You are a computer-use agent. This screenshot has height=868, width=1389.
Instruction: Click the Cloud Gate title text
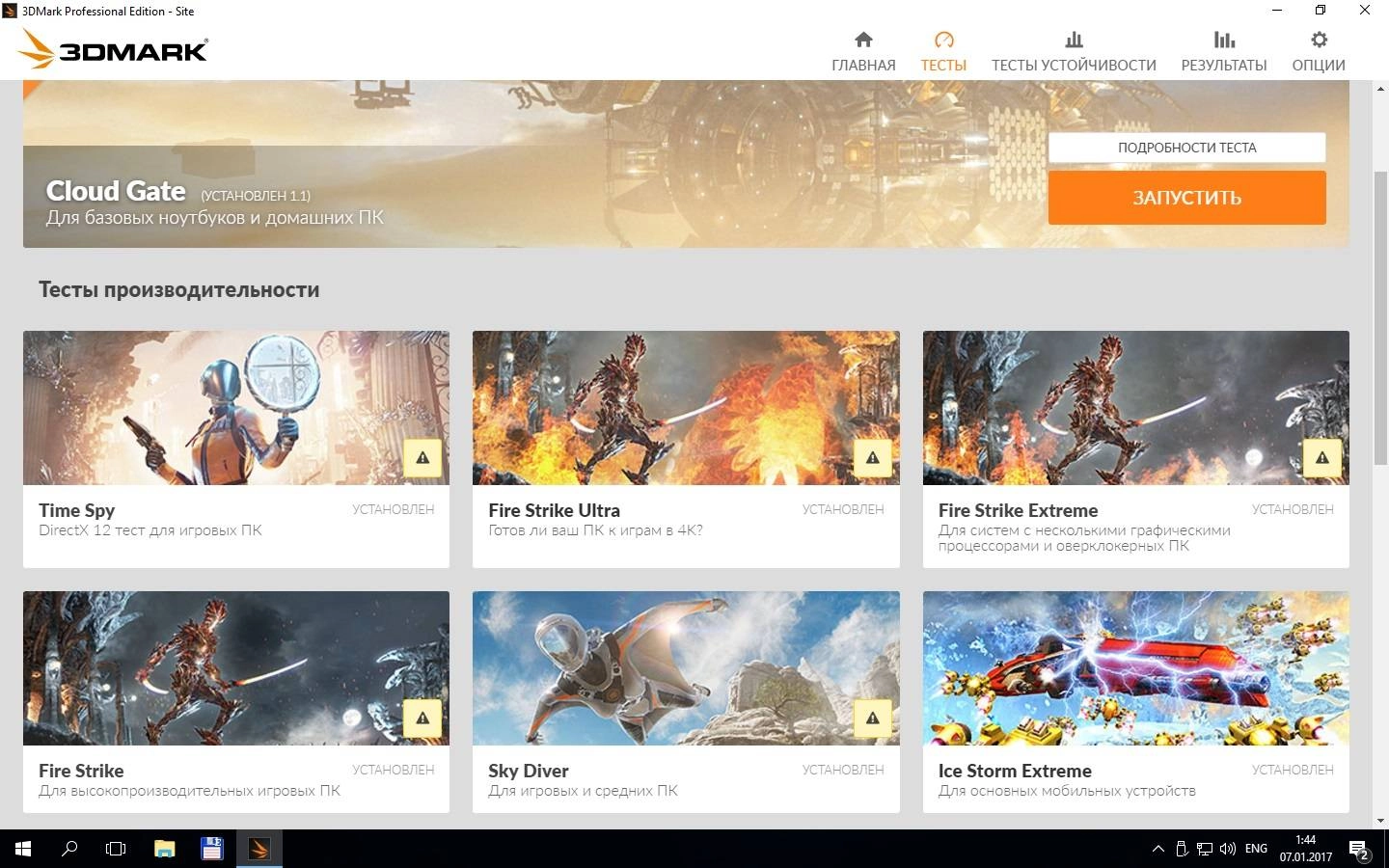pyautogui.click(x=116, y=191)
